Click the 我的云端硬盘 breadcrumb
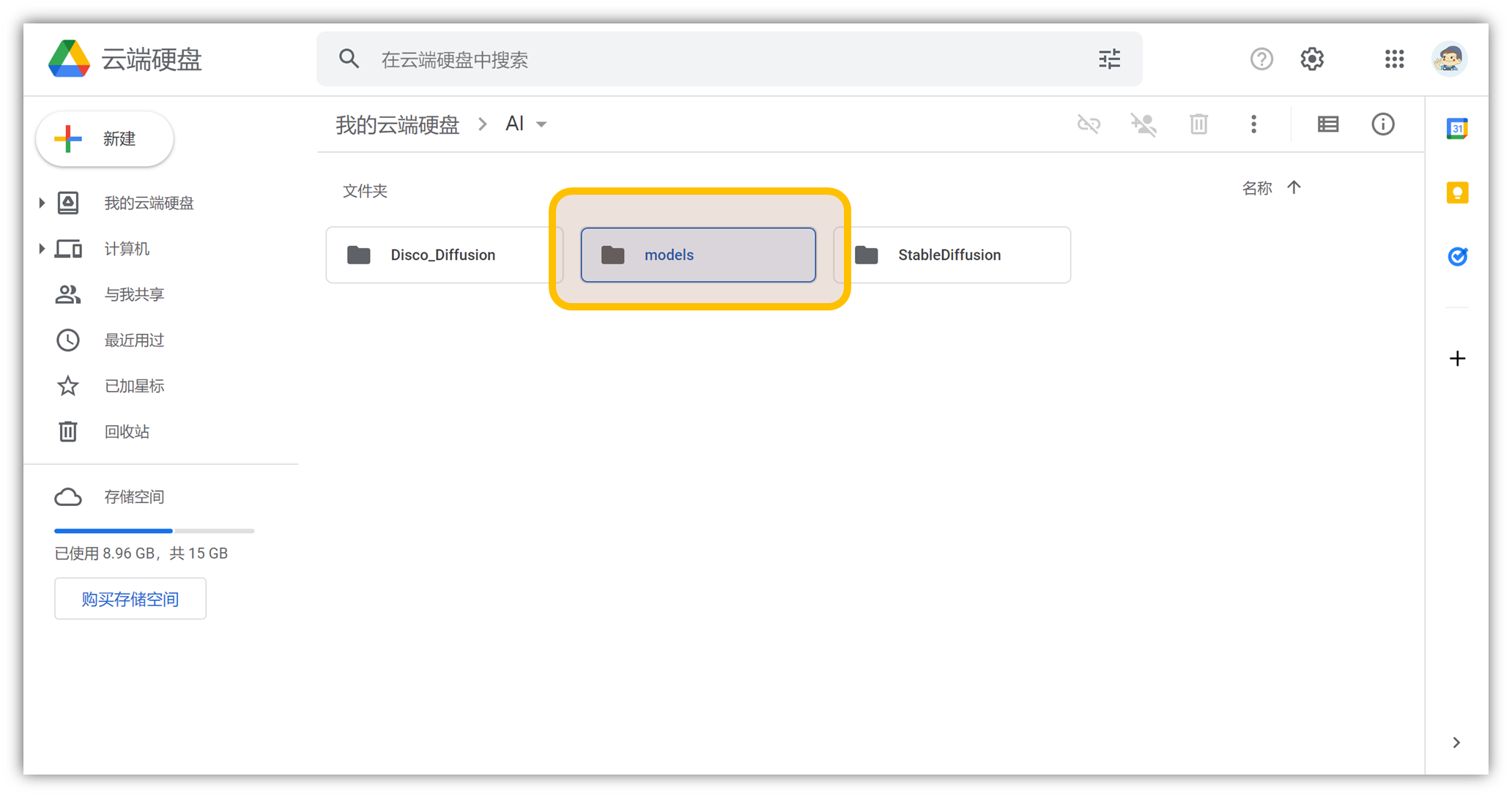Image resolution: width=1512 pixels, height=798 pixels. pos(397,124)
